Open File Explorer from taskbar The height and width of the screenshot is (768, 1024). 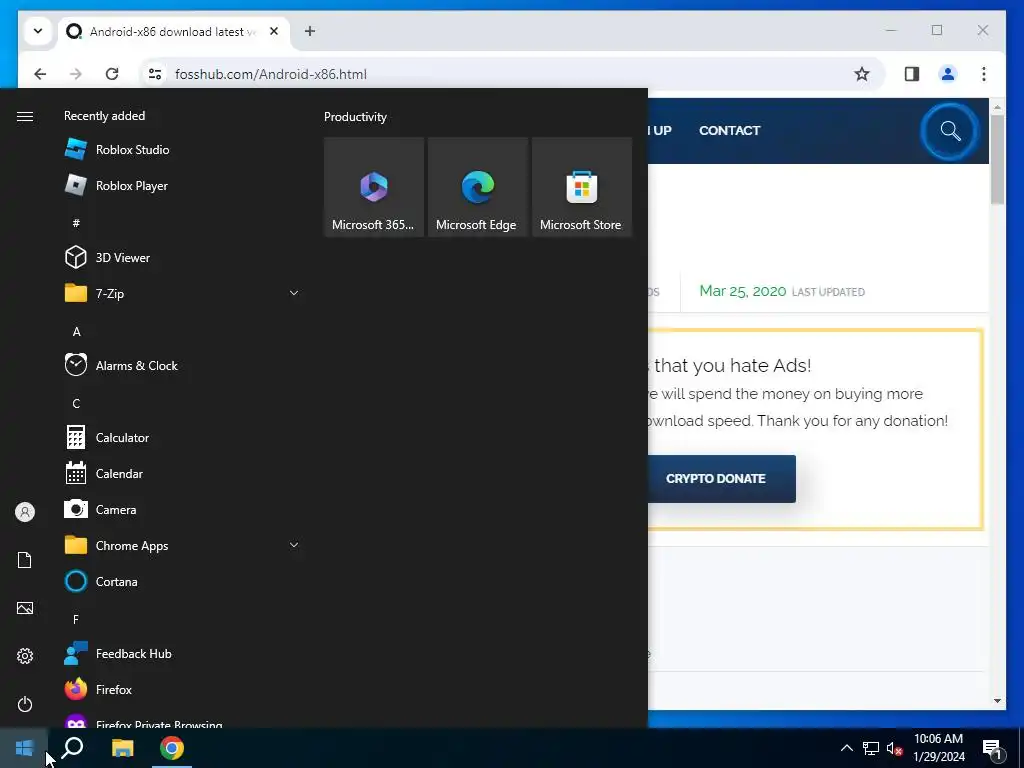coord(122,748)
